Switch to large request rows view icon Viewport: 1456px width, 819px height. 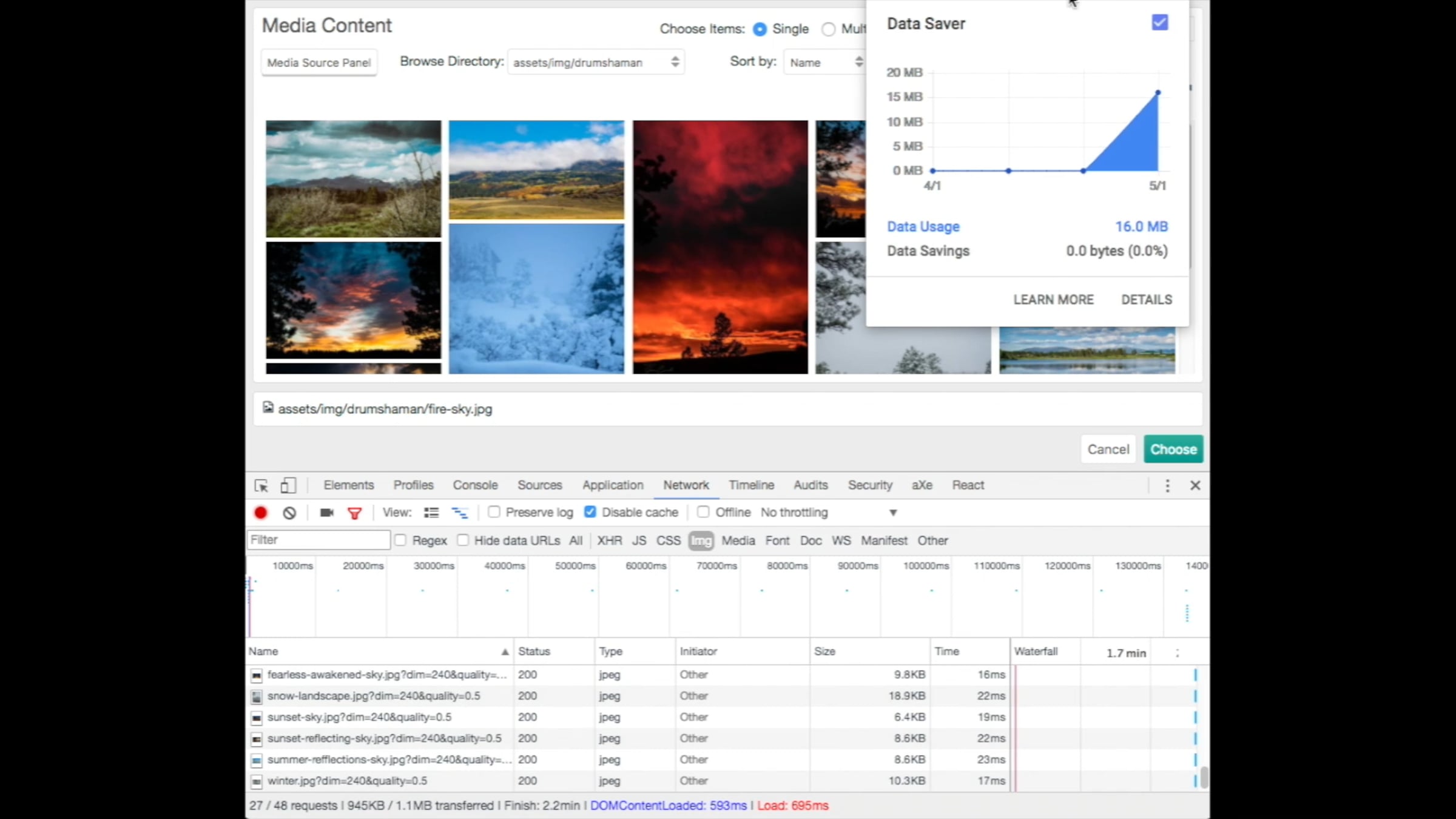point(431,513)
